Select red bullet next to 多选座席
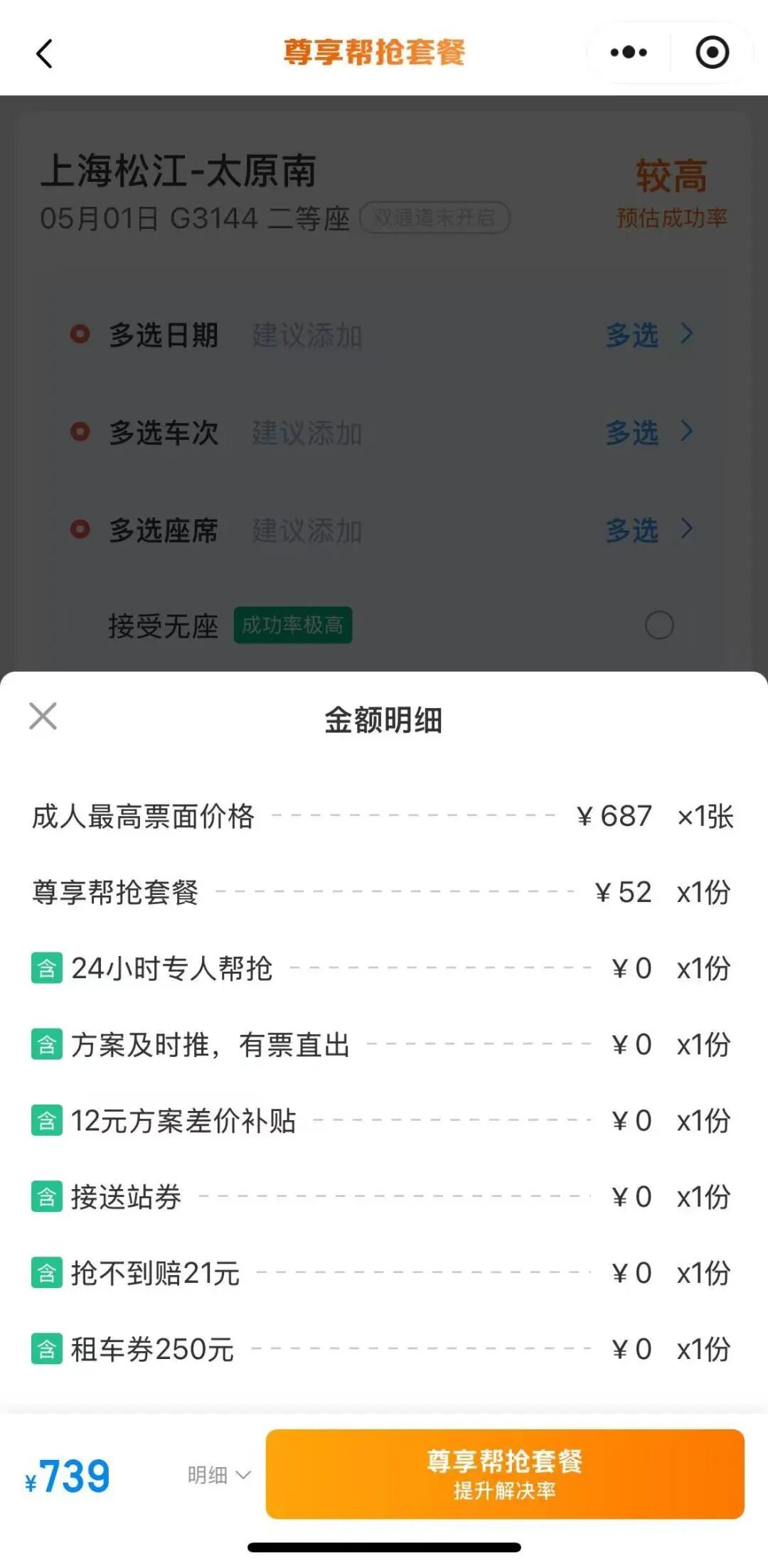This screenshot has height=1568, width=768. point(80,530)
